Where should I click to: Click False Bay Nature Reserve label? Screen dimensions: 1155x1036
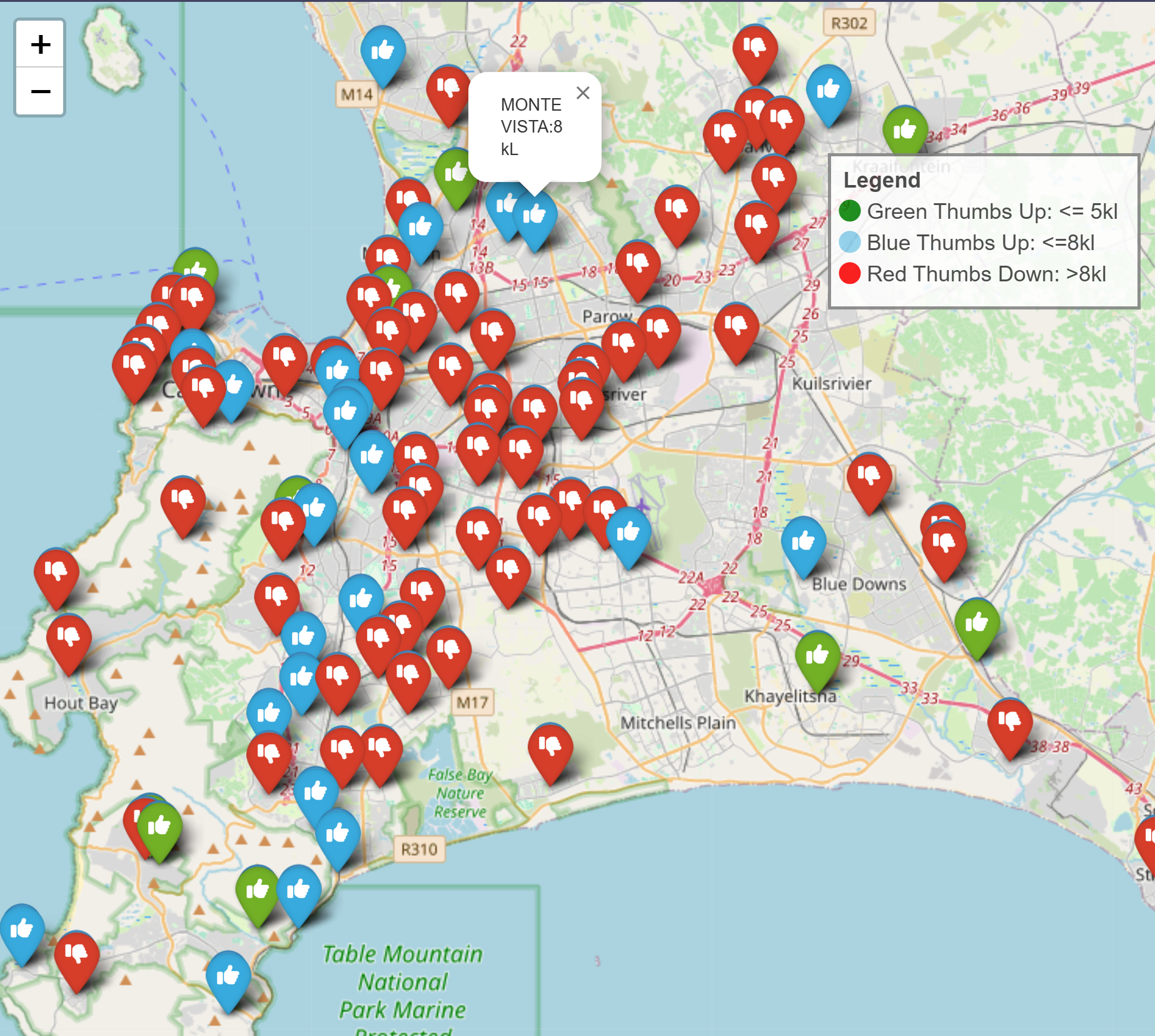click(x=460, y=793)
